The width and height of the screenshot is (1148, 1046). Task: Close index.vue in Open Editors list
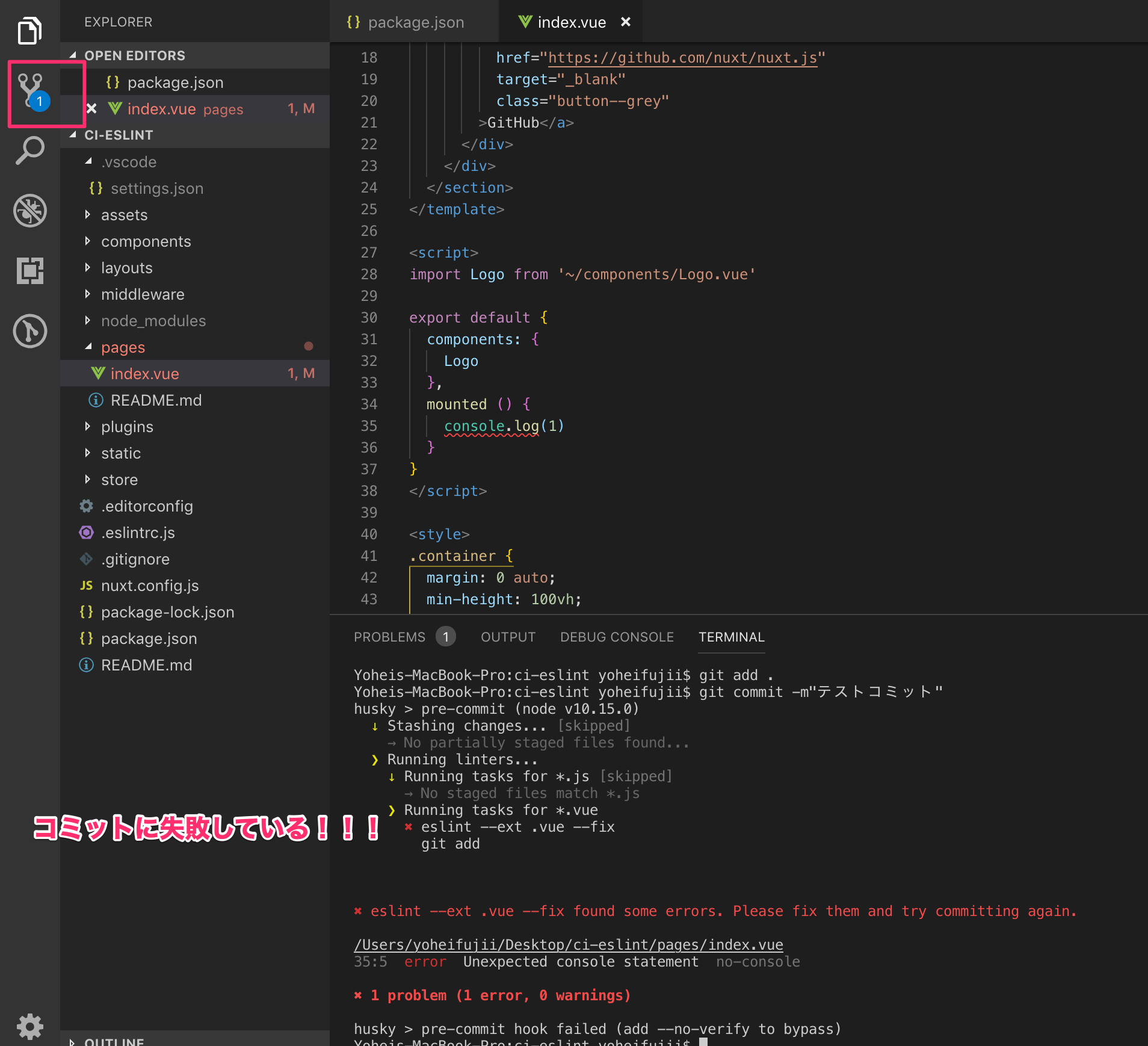tap(91, 108)
